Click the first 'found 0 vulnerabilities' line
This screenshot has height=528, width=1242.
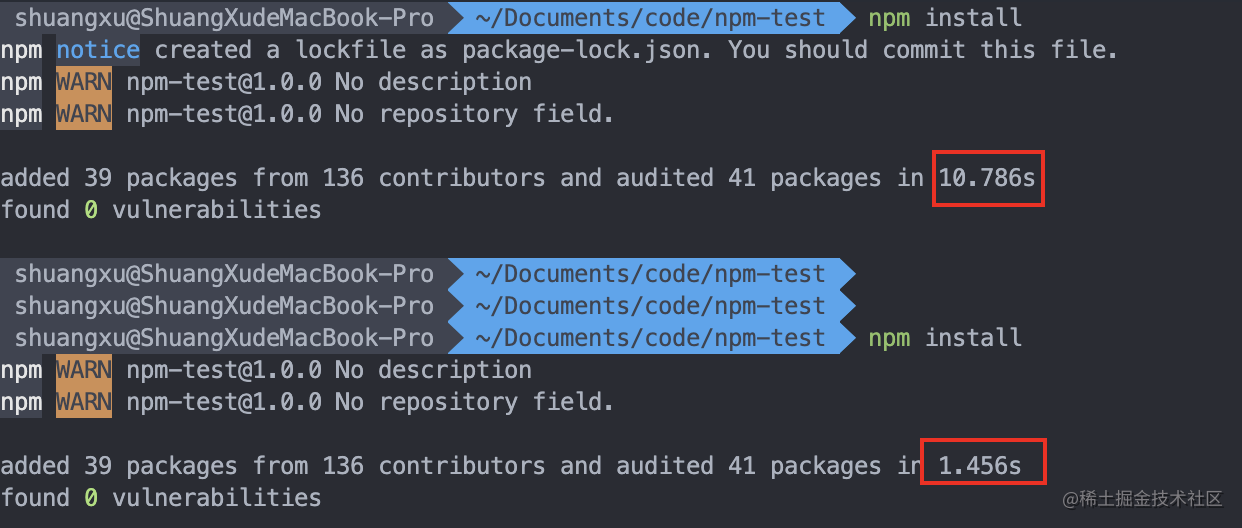[x=161, y=210]
